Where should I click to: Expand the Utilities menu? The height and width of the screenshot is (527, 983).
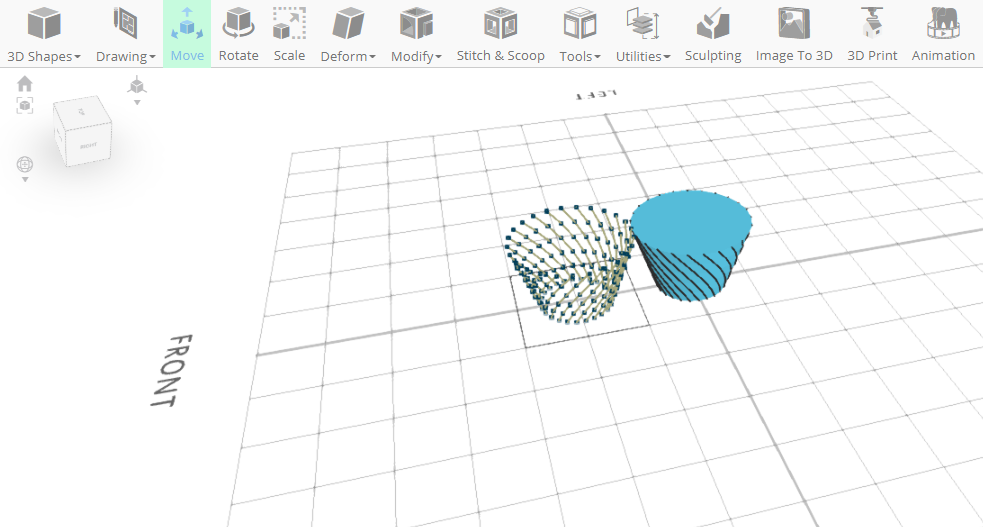(x=643, y=34)
